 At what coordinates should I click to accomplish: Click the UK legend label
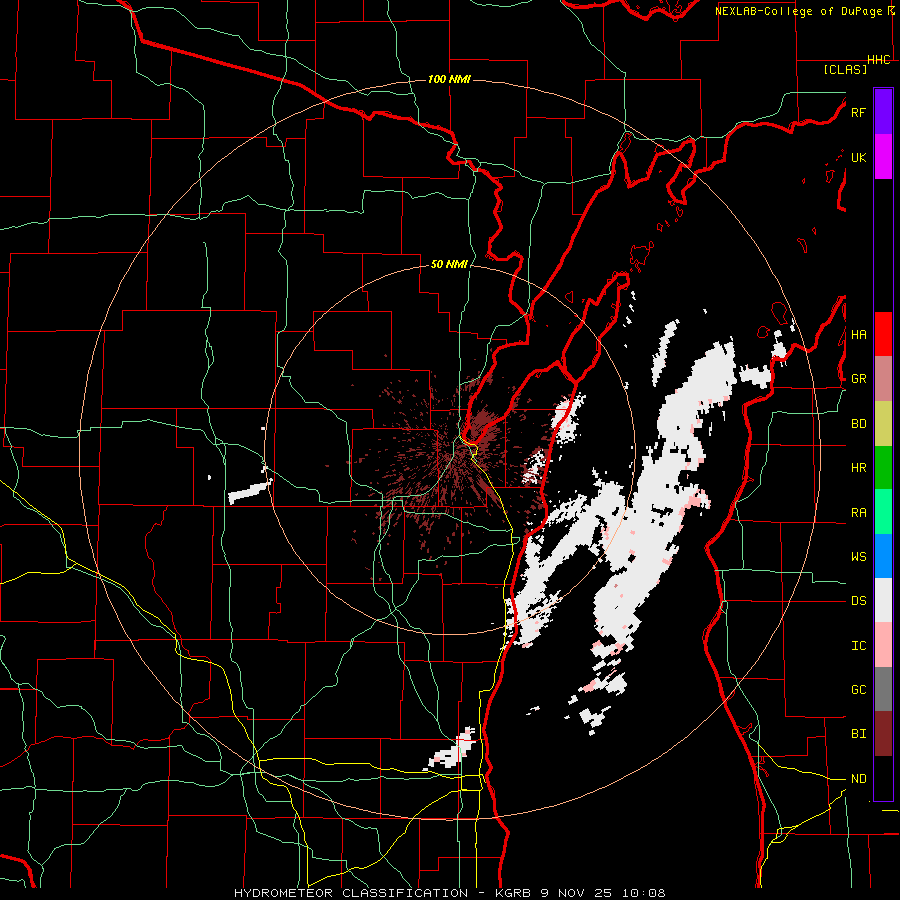858,157
